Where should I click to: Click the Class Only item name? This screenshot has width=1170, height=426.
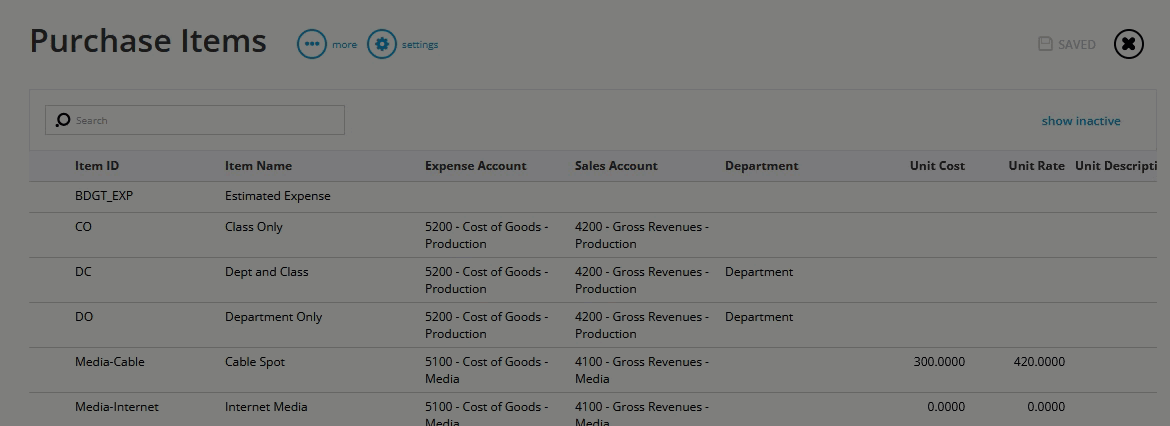(x=254, y=226)
